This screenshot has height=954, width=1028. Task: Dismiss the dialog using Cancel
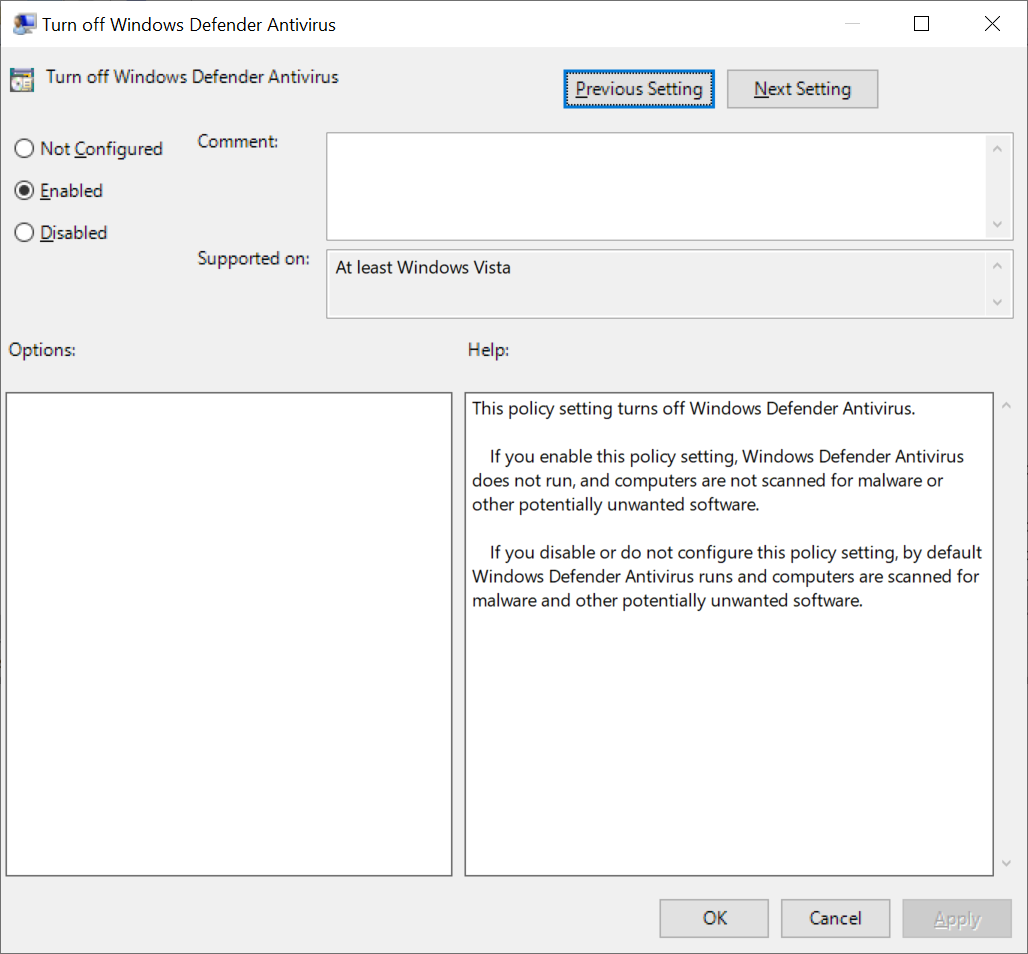[x=835, y=918]
